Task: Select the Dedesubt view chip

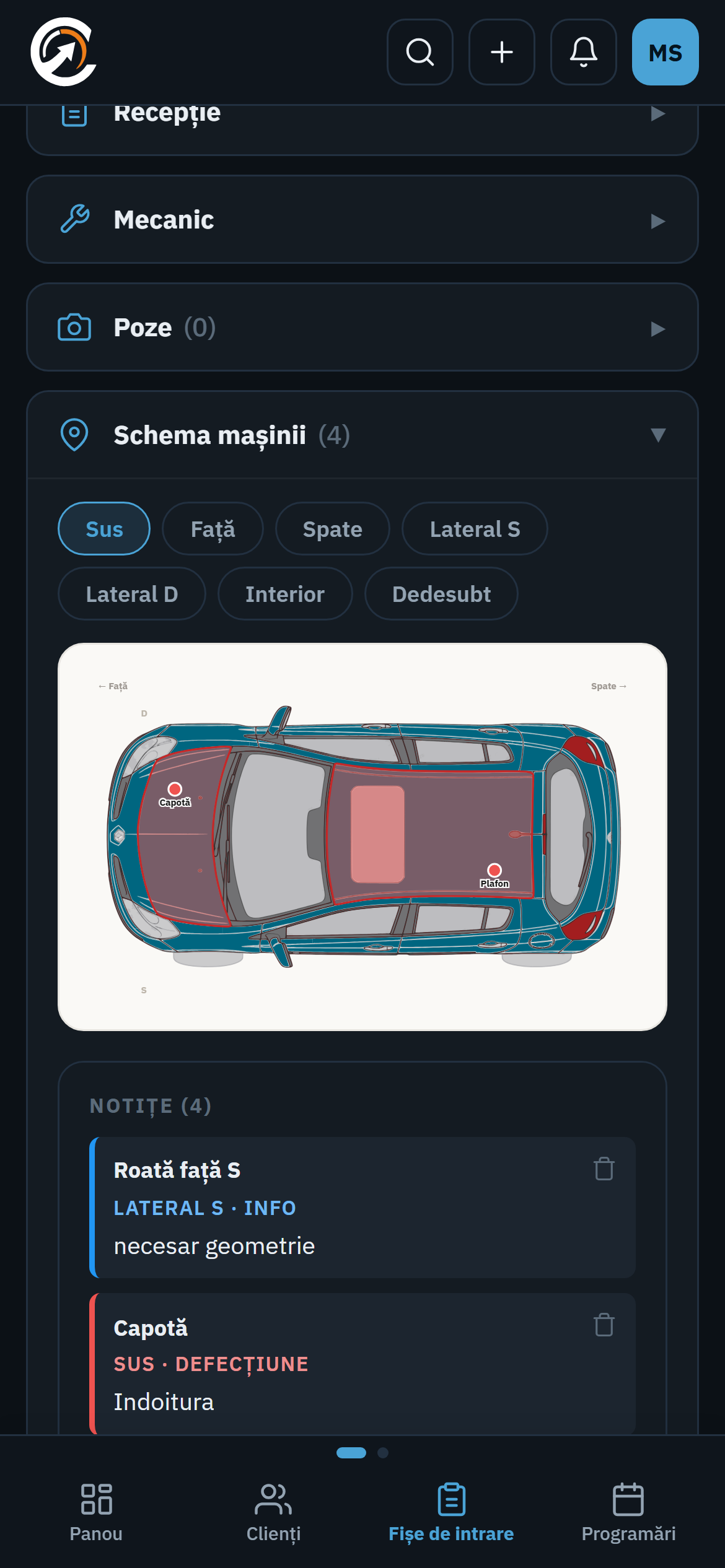Action: [441, 594]
